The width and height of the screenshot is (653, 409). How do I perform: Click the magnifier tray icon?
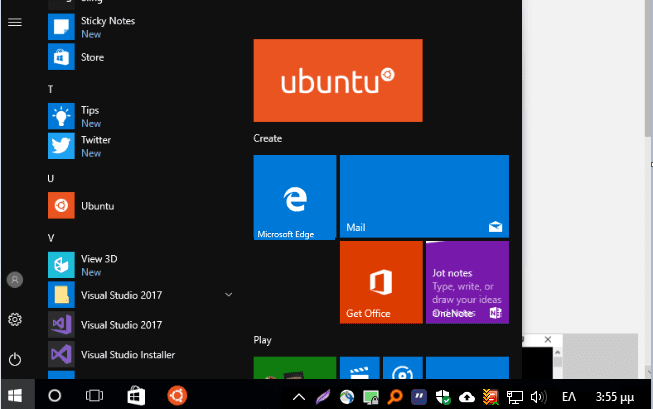pos(395,397)
